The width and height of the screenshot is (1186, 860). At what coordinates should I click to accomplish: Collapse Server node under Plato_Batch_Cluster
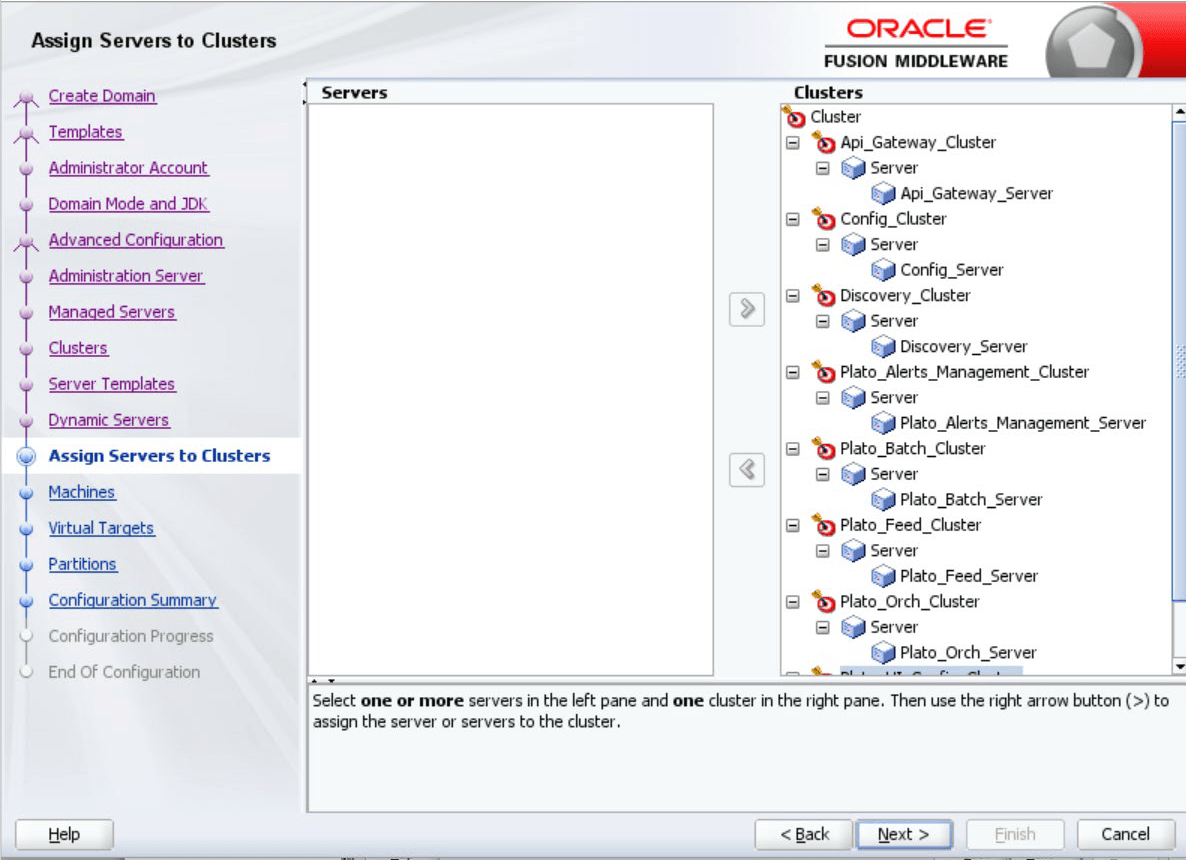coord(823,474)
